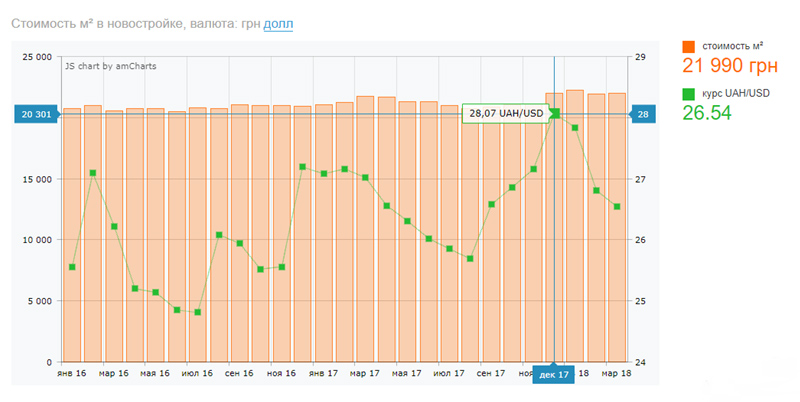
Task: Click the стоимость м² legend label
Action: (733, 47)
